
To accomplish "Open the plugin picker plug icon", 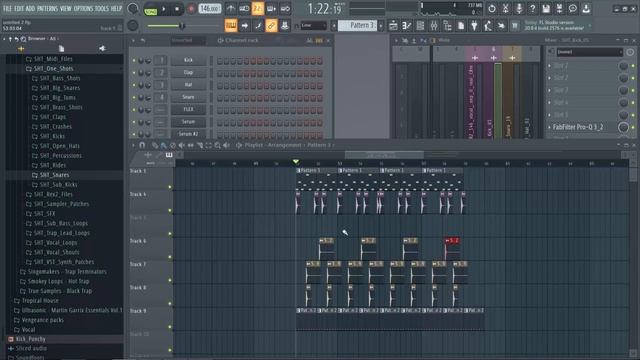I will pyautogui.click(x=474, y=26).
